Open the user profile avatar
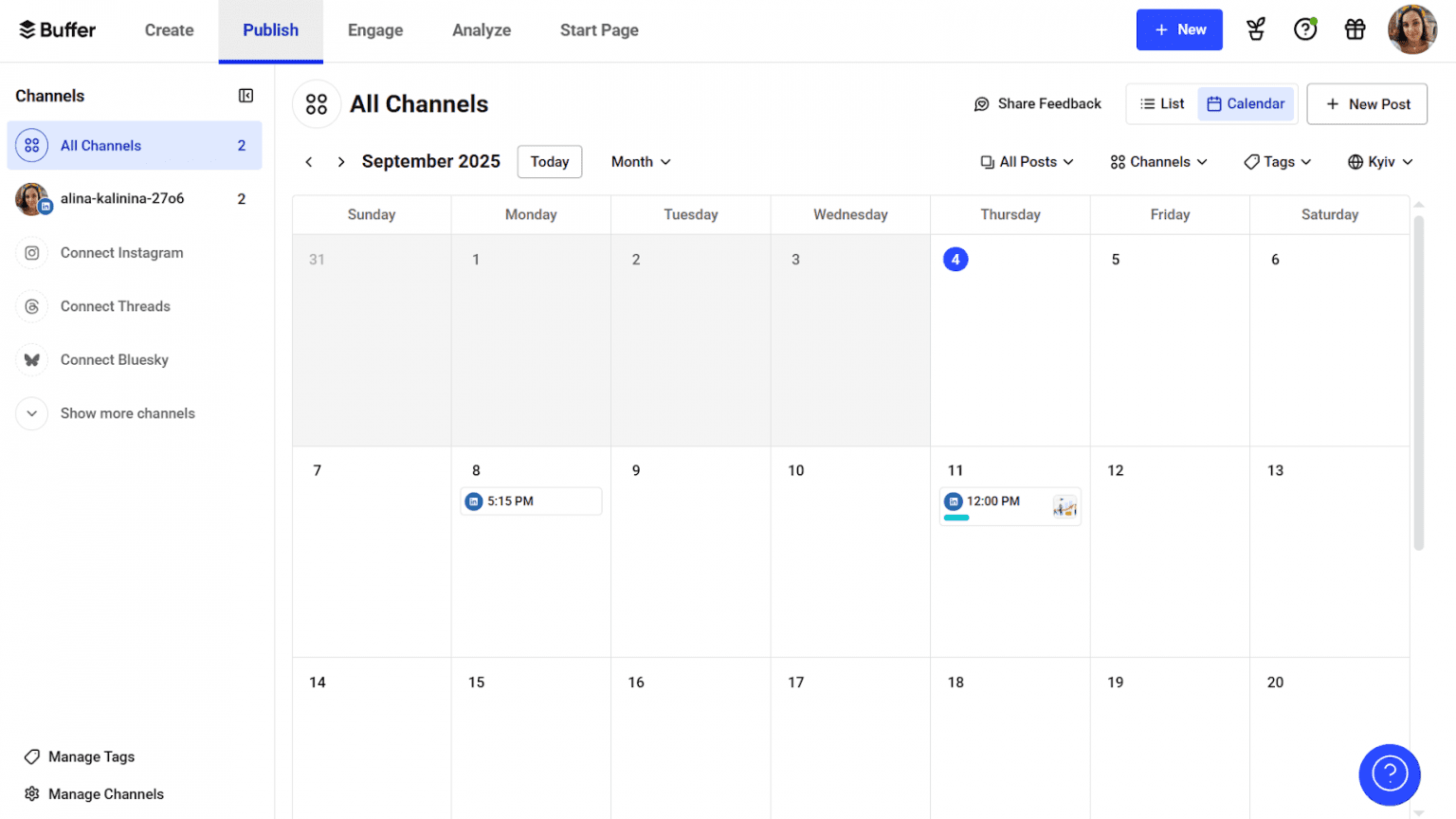 [x=1411, y=29]
